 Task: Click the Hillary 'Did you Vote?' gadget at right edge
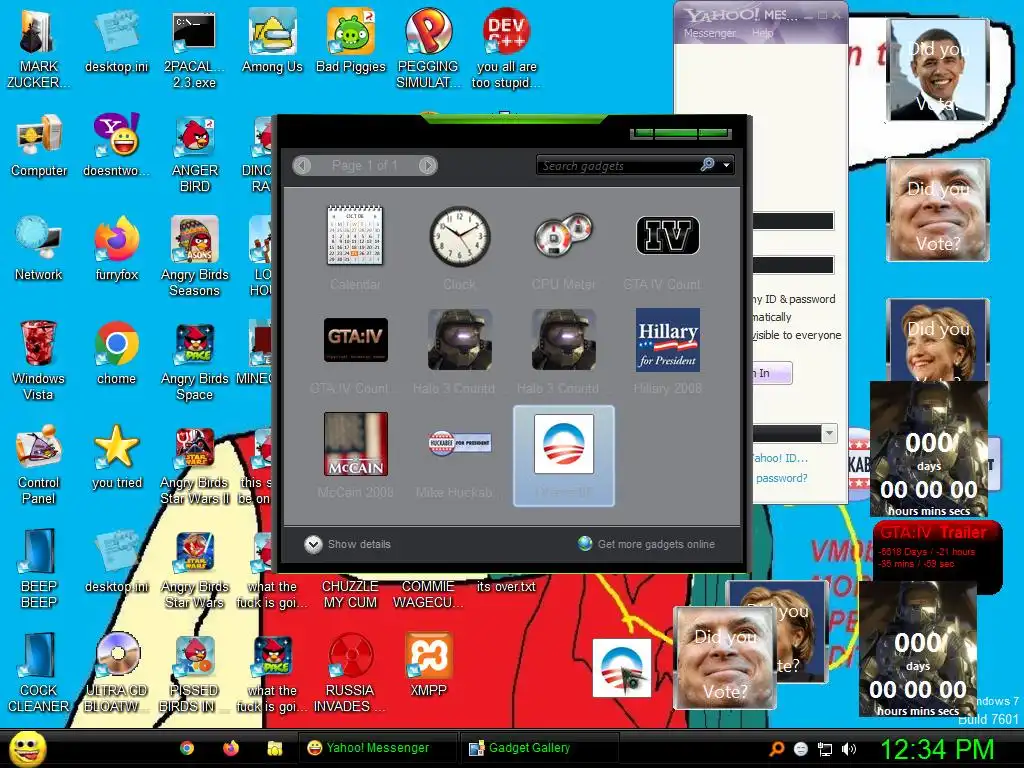938,340
